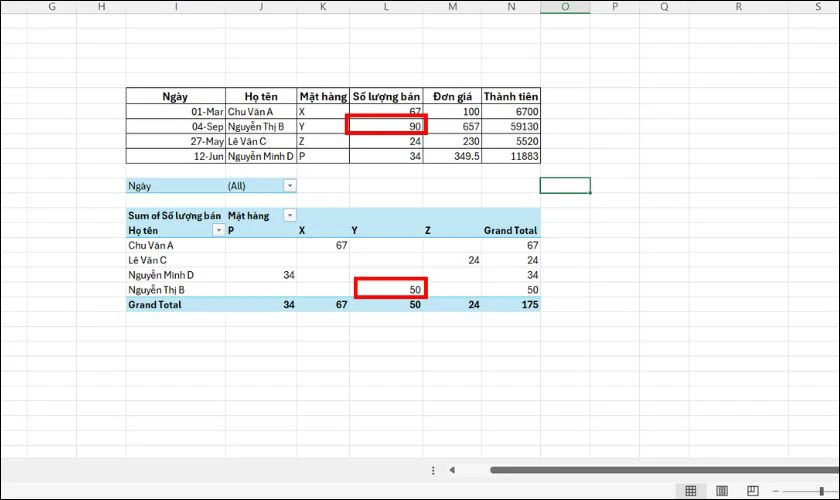Select 'Chu Văn A' row in the pivot table
Image resolution: width=840 pixels, height=500 pixels.
click(x=176, y=245)
